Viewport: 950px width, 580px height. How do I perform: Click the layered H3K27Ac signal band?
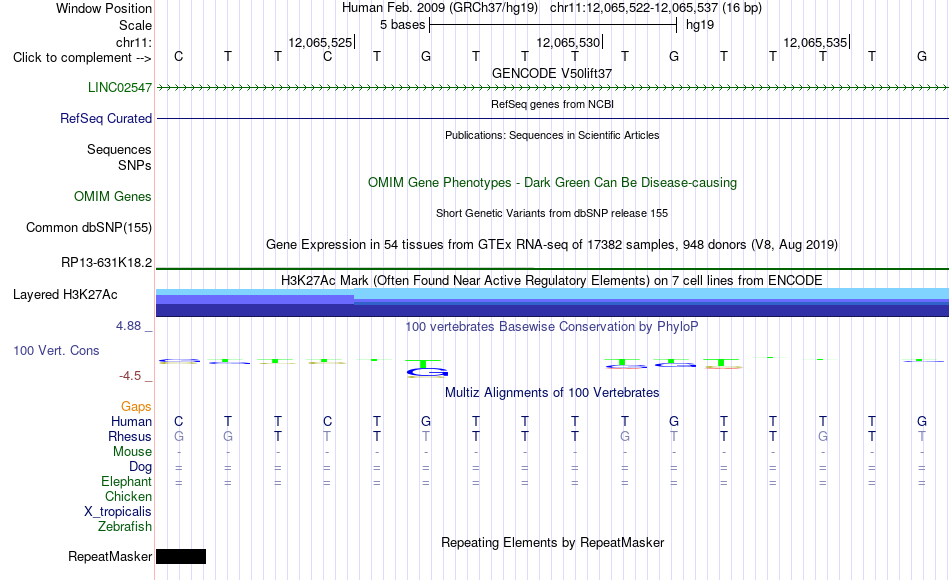(552, 302)
